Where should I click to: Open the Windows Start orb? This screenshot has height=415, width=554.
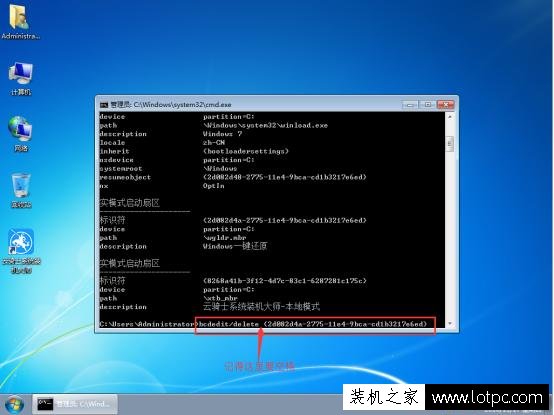14,405
